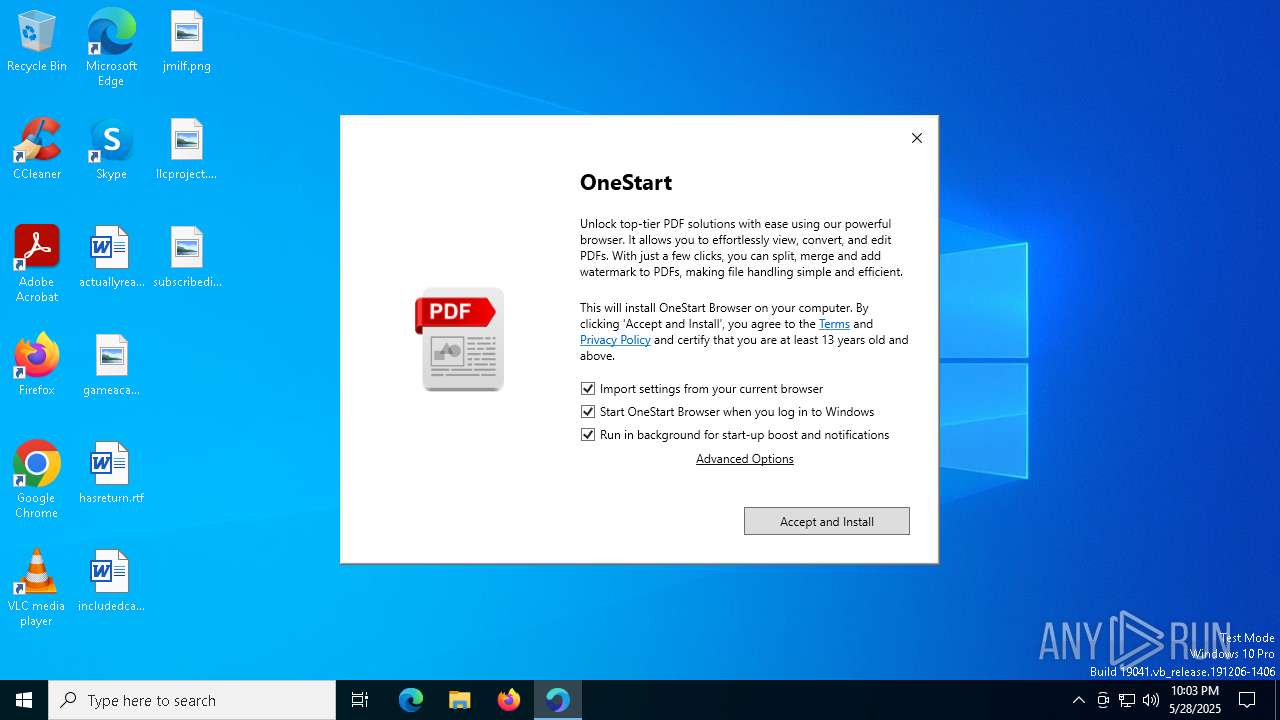Select the Skype desktop shortcut
Image resolution: width=1280 pixels, height=720 pixels.
pos(111,149)
